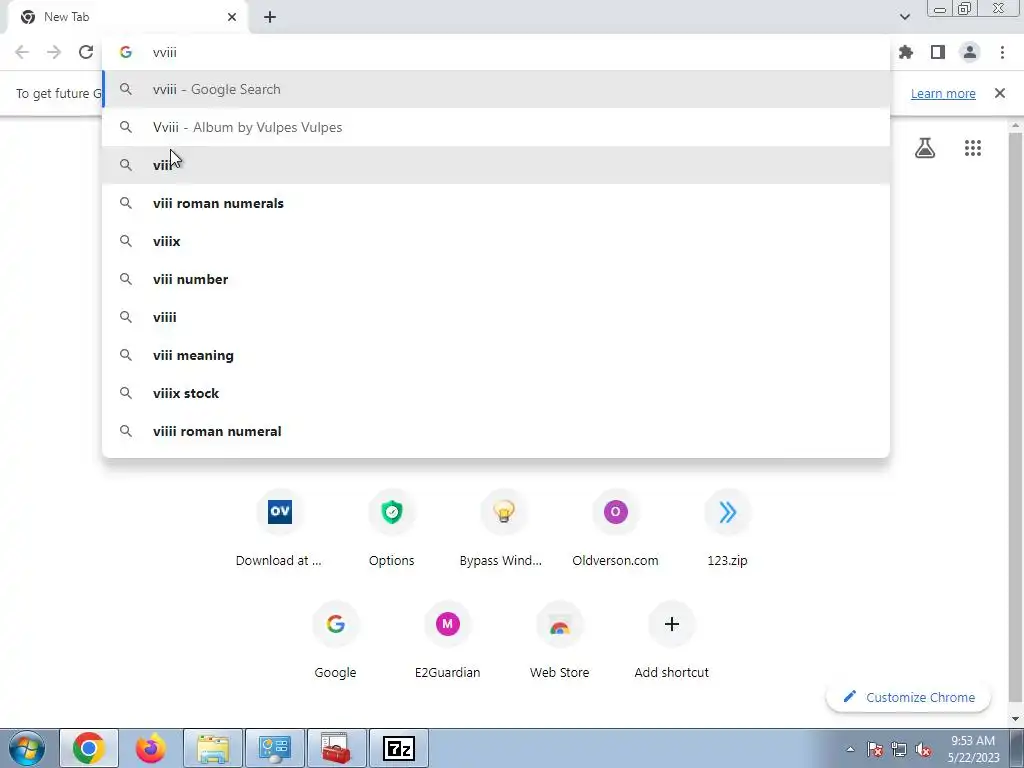
Task: Toggle the side panel icon
Action: click(x=938, y=52)
